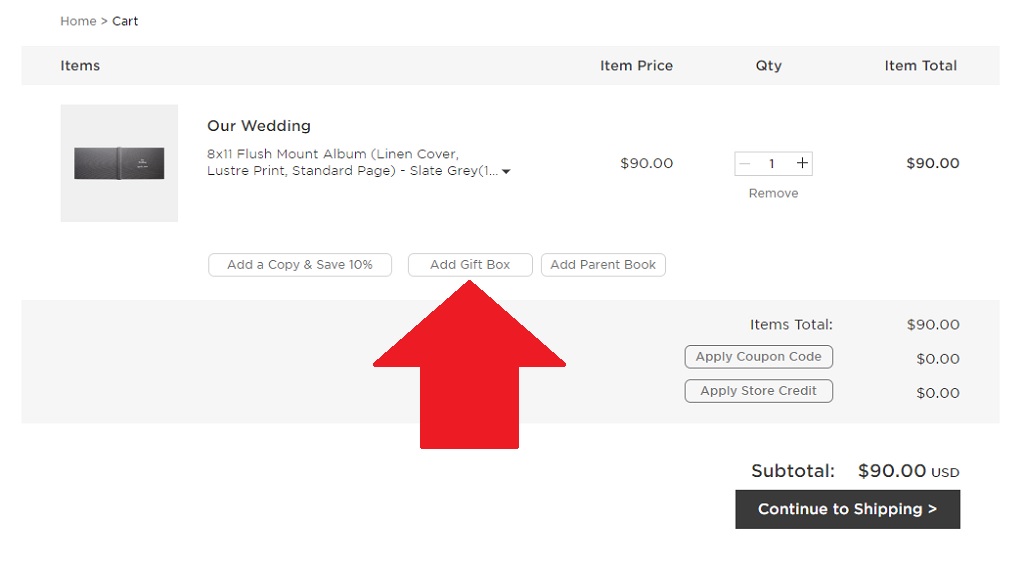Open the Our Wedding album thumbnail

pyautogui.click(x=119, y=163)
